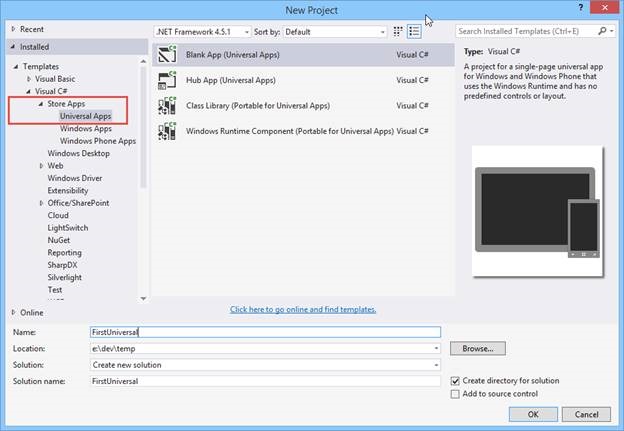Select Windows Phone Apps in the tree

click(98, 141)
